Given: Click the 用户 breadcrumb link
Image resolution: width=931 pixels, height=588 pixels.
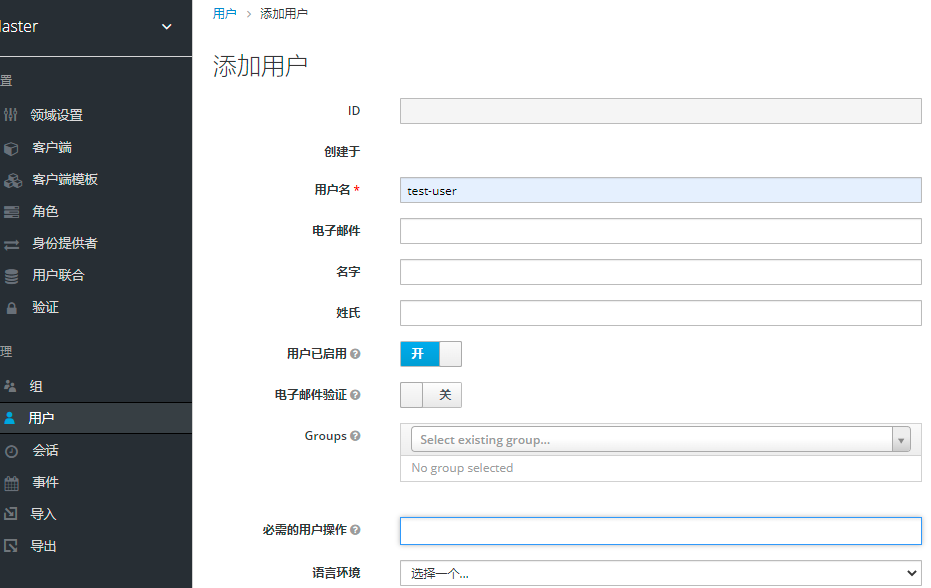Looking at the screenshot, I should pos(224,14).
